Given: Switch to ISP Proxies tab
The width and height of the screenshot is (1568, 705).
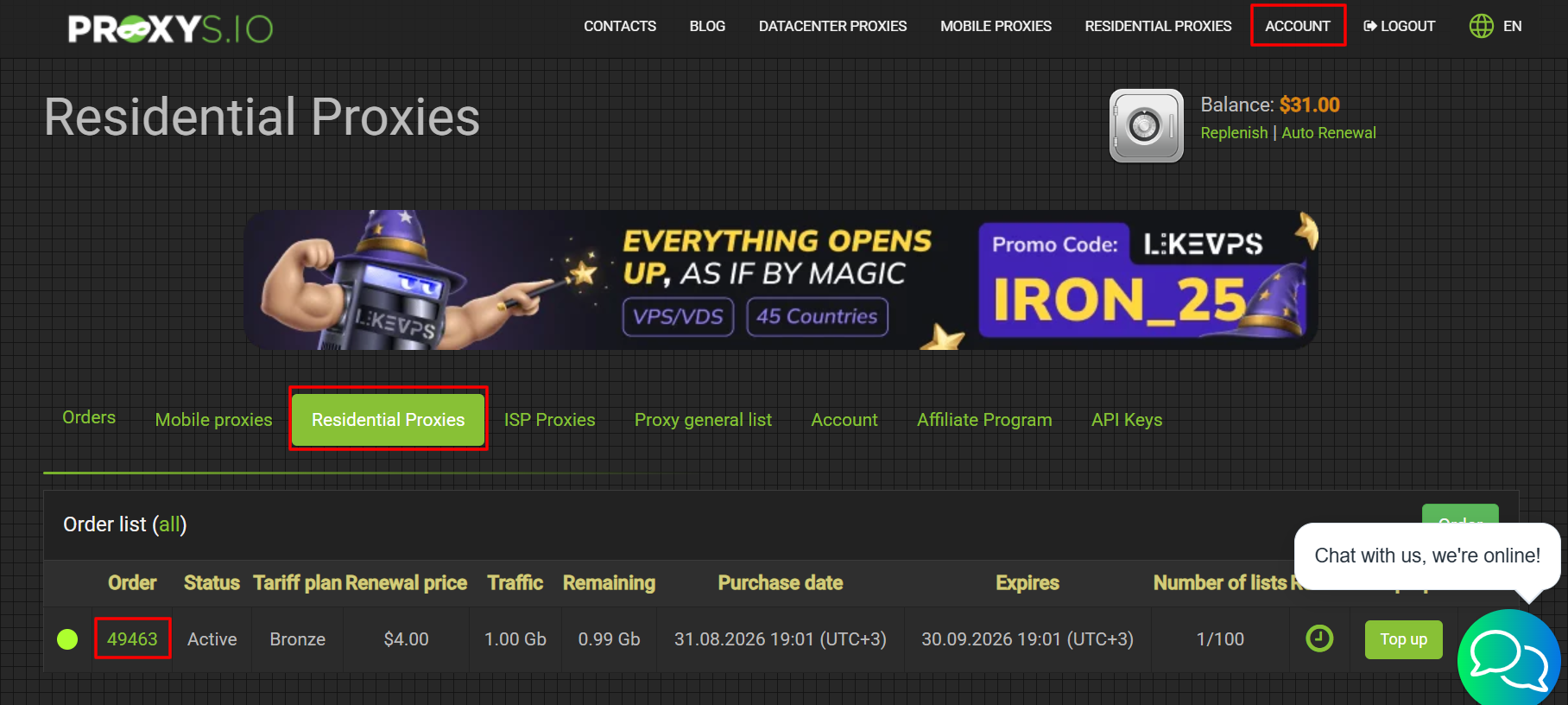Looking at the screenshot, I should (549, 420).
